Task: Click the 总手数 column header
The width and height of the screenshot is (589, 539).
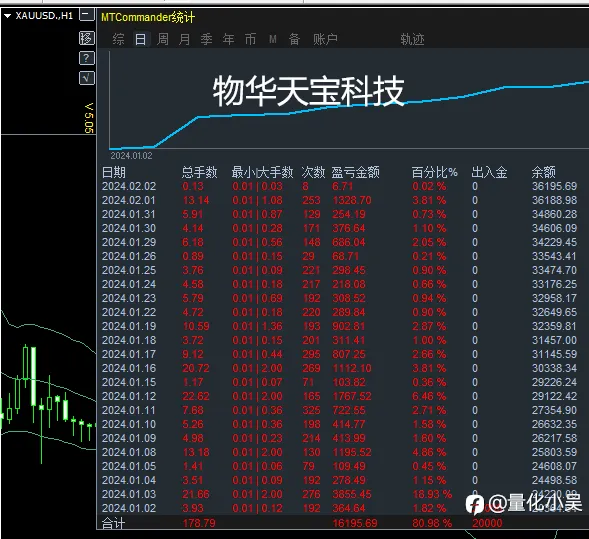Action: point(199,172)
